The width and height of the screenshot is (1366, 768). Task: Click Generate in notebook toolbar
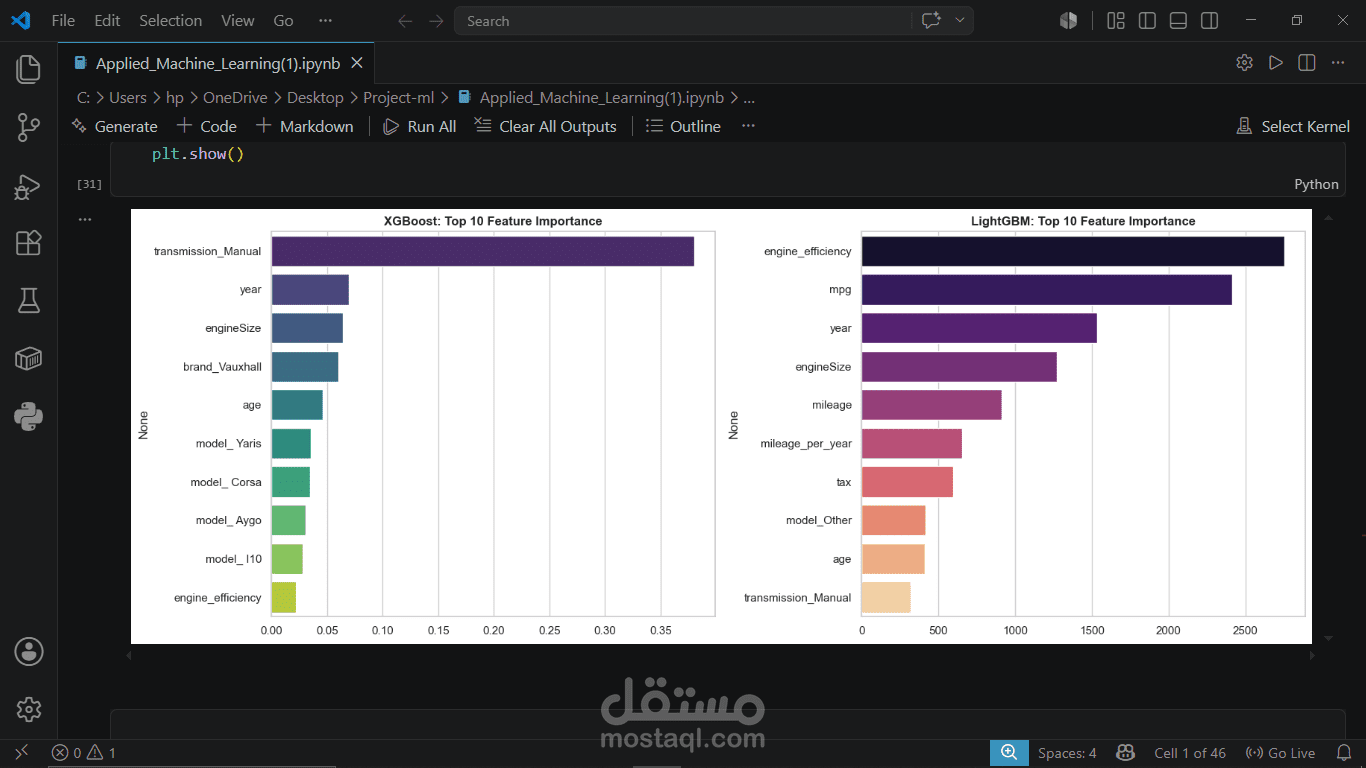(115, 126)
